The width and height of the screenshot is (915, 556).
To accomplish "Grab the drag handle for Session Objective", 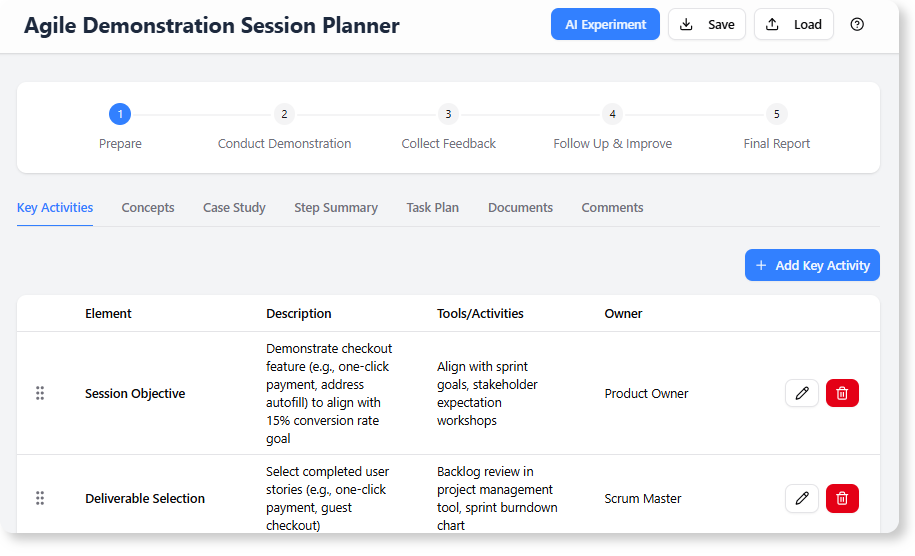I will click(40, 394).
